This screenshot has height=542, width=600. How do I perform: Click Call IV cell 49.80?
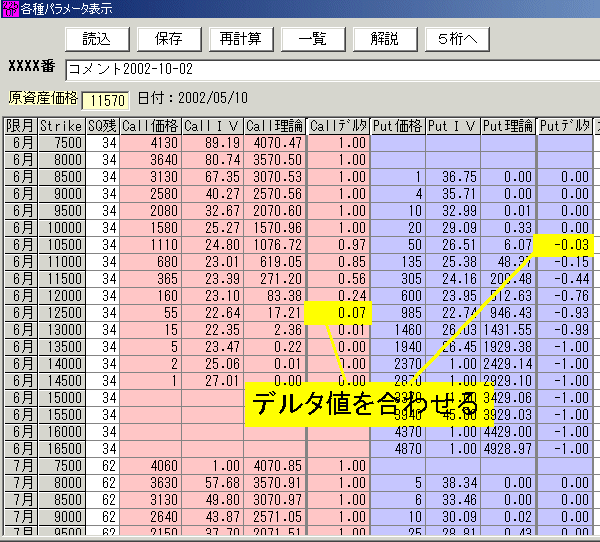(212, 500)
